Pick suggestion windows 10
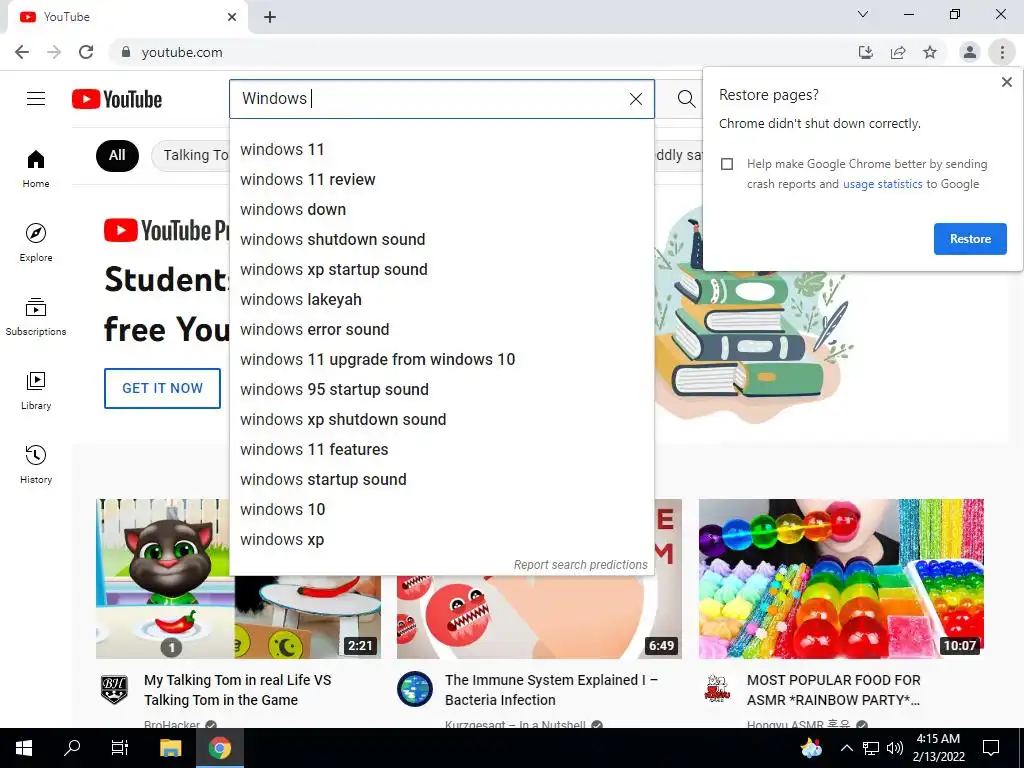The image size is (1024, 768). click(x=442, y=510)
